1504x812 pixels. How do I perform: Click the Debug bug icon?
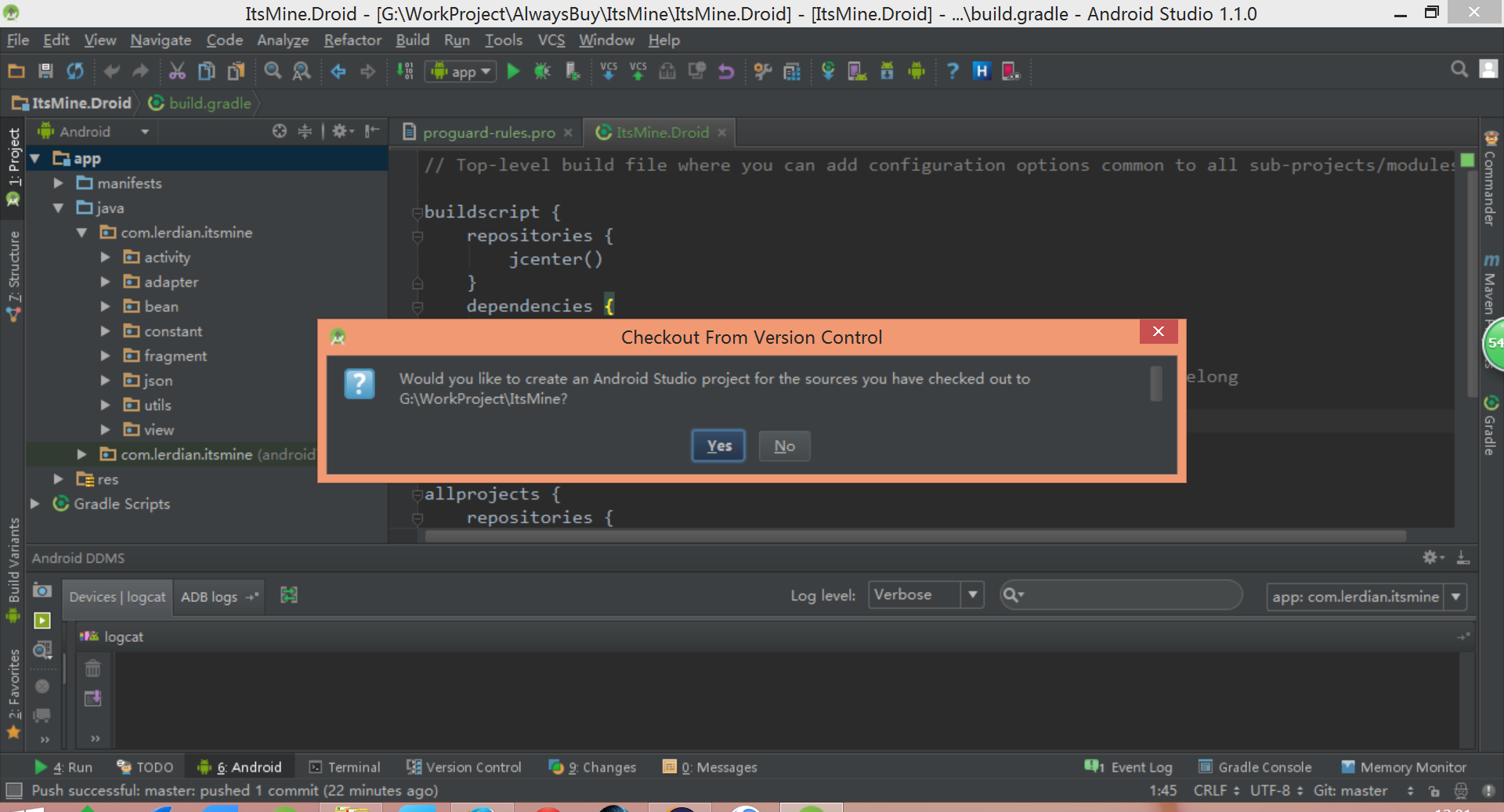point(542,71)
